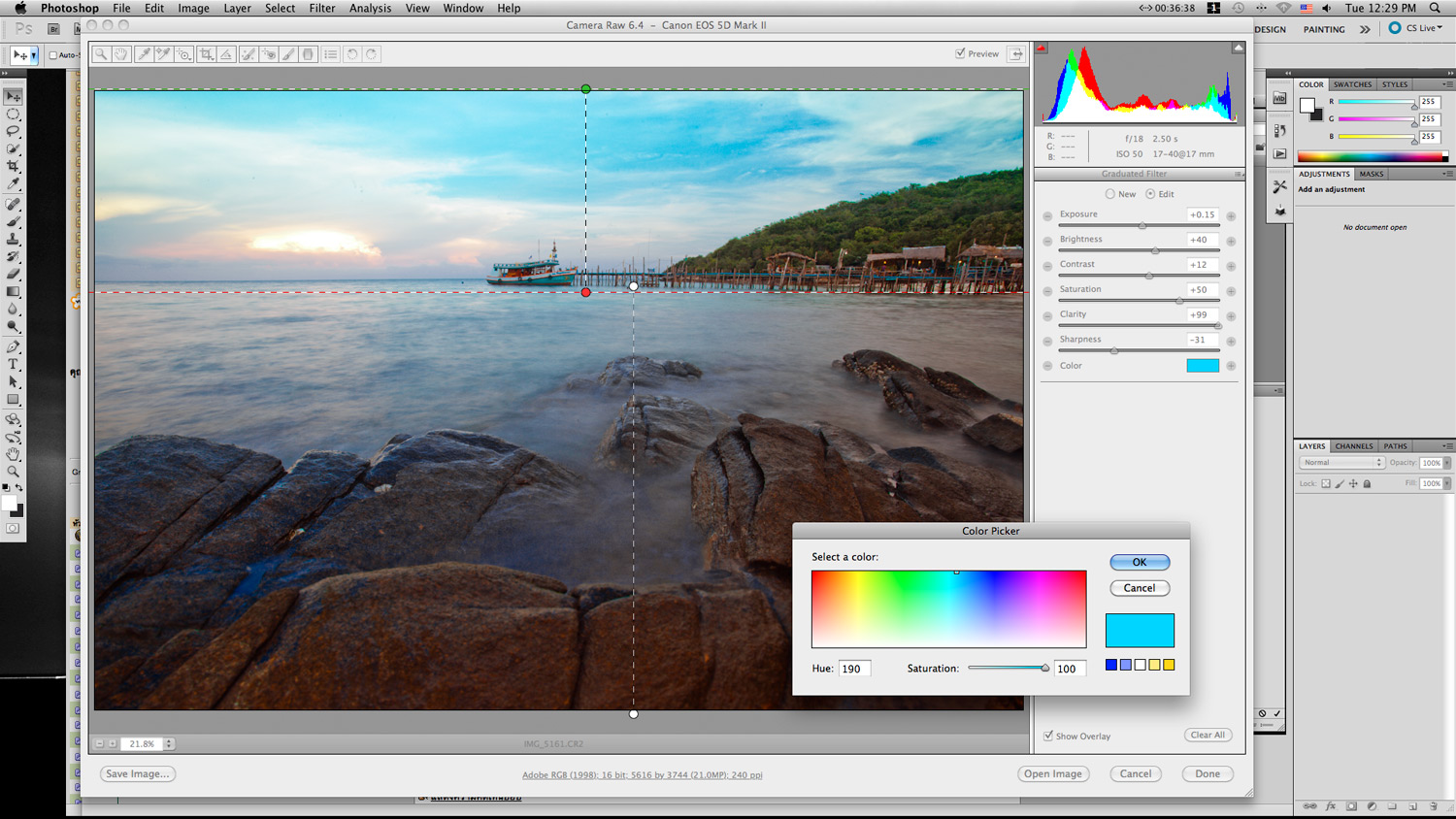This screenshot has width=1456, height=819.
Task: Activate the Graduated Filter tool icon
Action: (309, 54)
